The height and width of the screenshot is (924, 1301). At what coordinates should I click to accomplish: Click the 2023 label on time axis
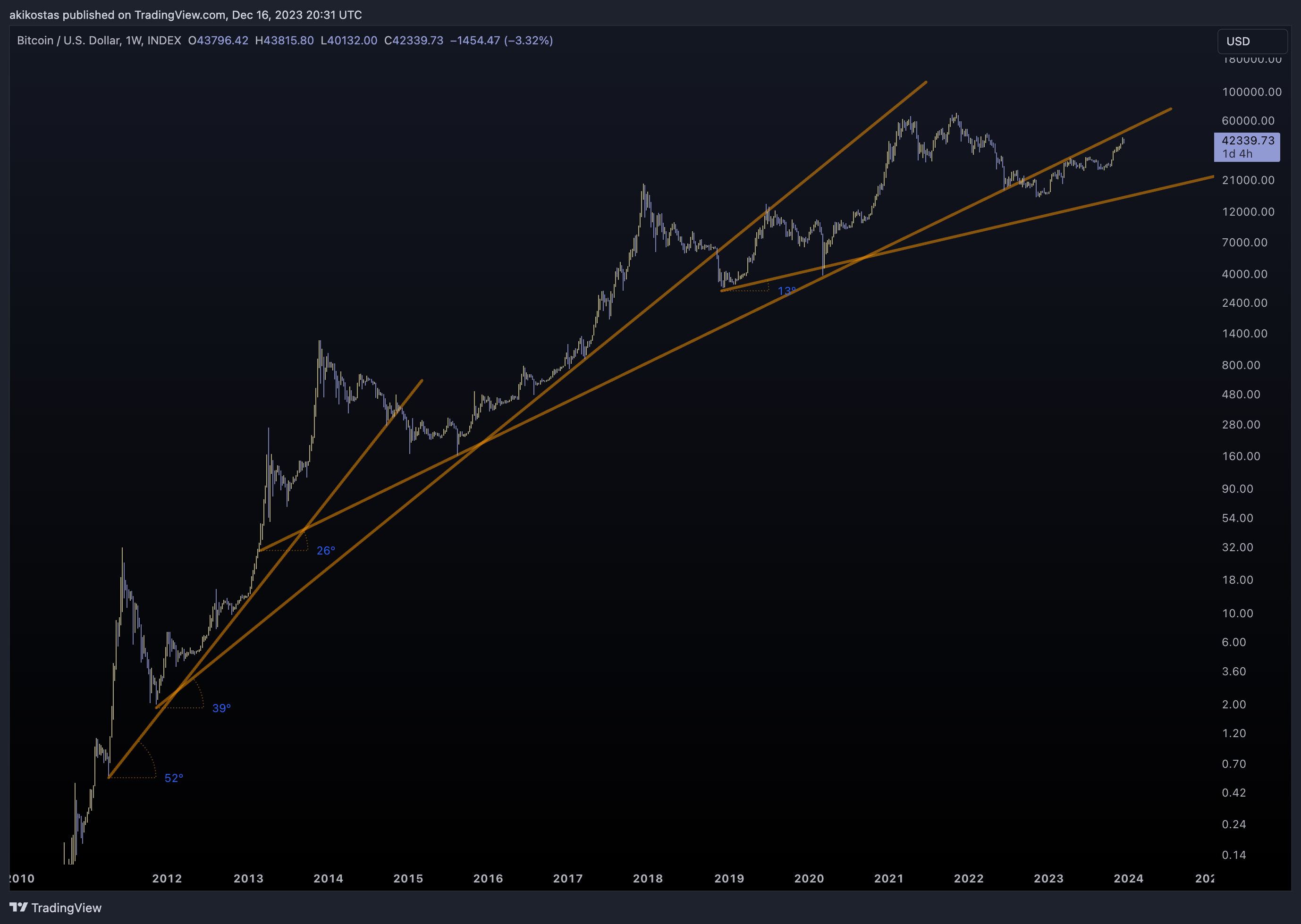[x=1048, y=878]
